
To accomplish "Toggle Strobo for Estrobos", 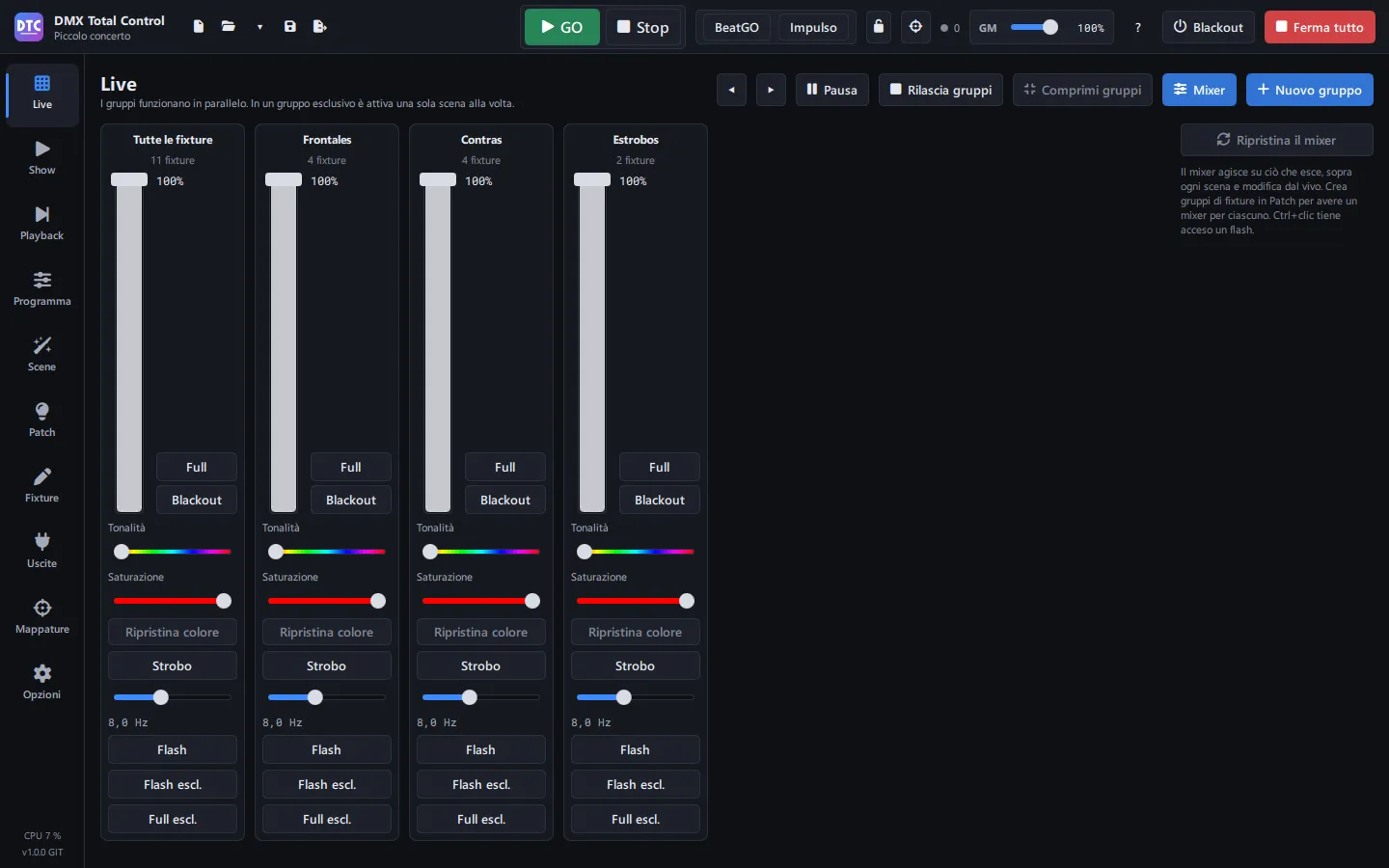I will coord(636,665).
